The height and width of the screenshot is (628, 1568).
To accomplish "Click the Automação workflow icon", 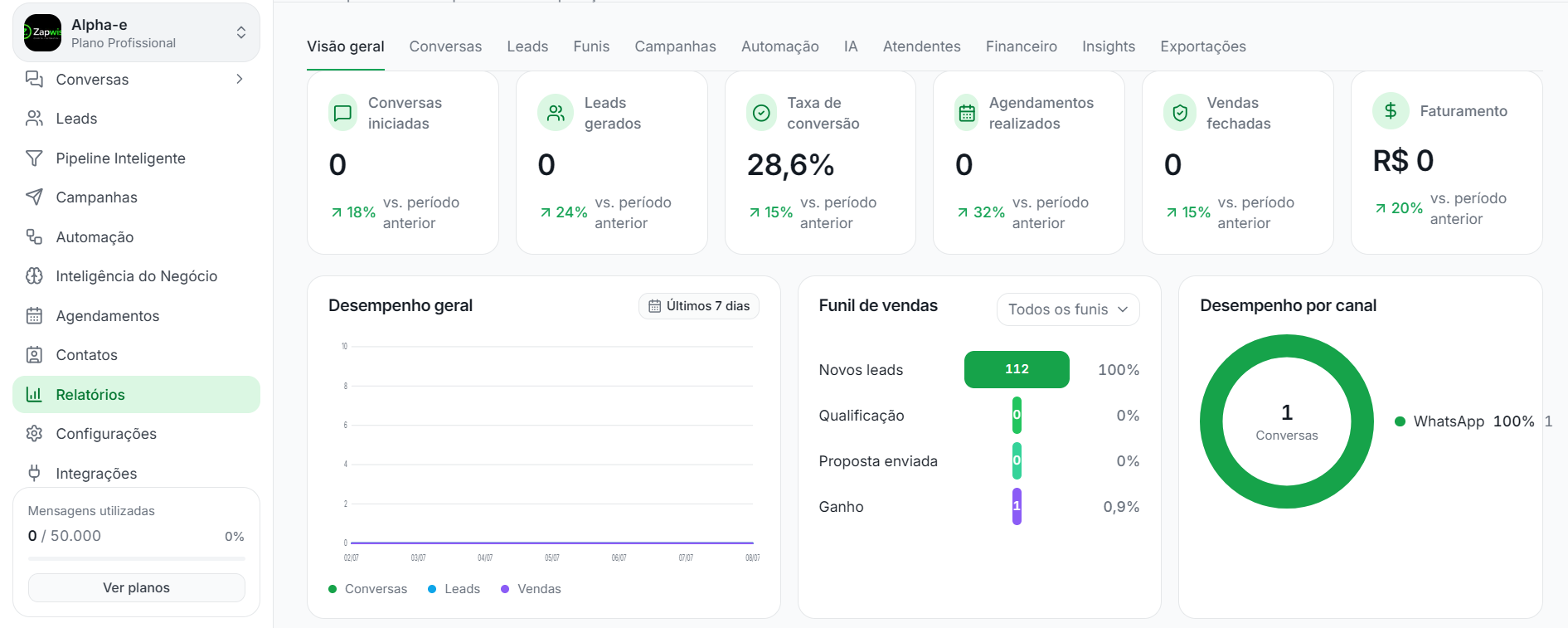I will click(34, 236).
